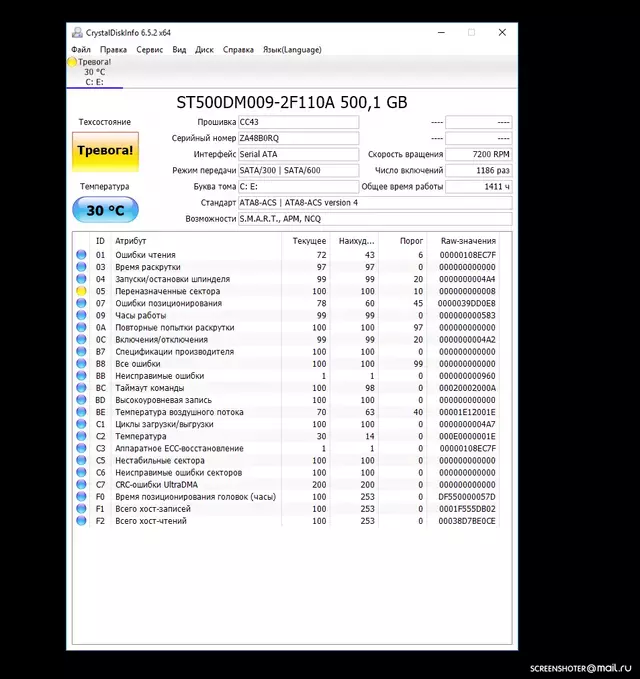Click the power-on count value 1186 раз
This screenshot has width=640, height=679.
[x=478, y=170]
